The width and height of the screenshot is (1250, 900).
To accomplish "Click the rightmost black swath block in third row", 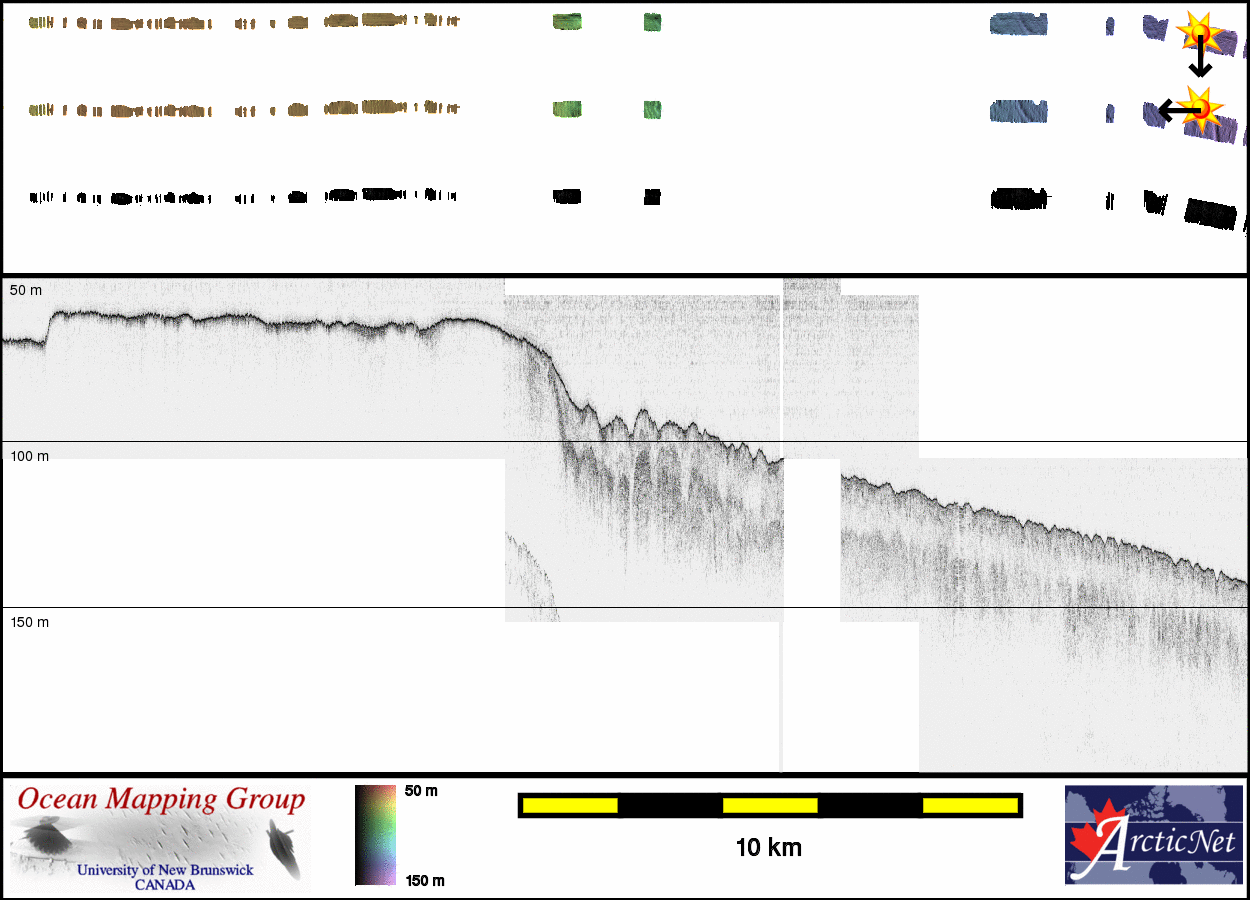I will [x=1211, y=214].
